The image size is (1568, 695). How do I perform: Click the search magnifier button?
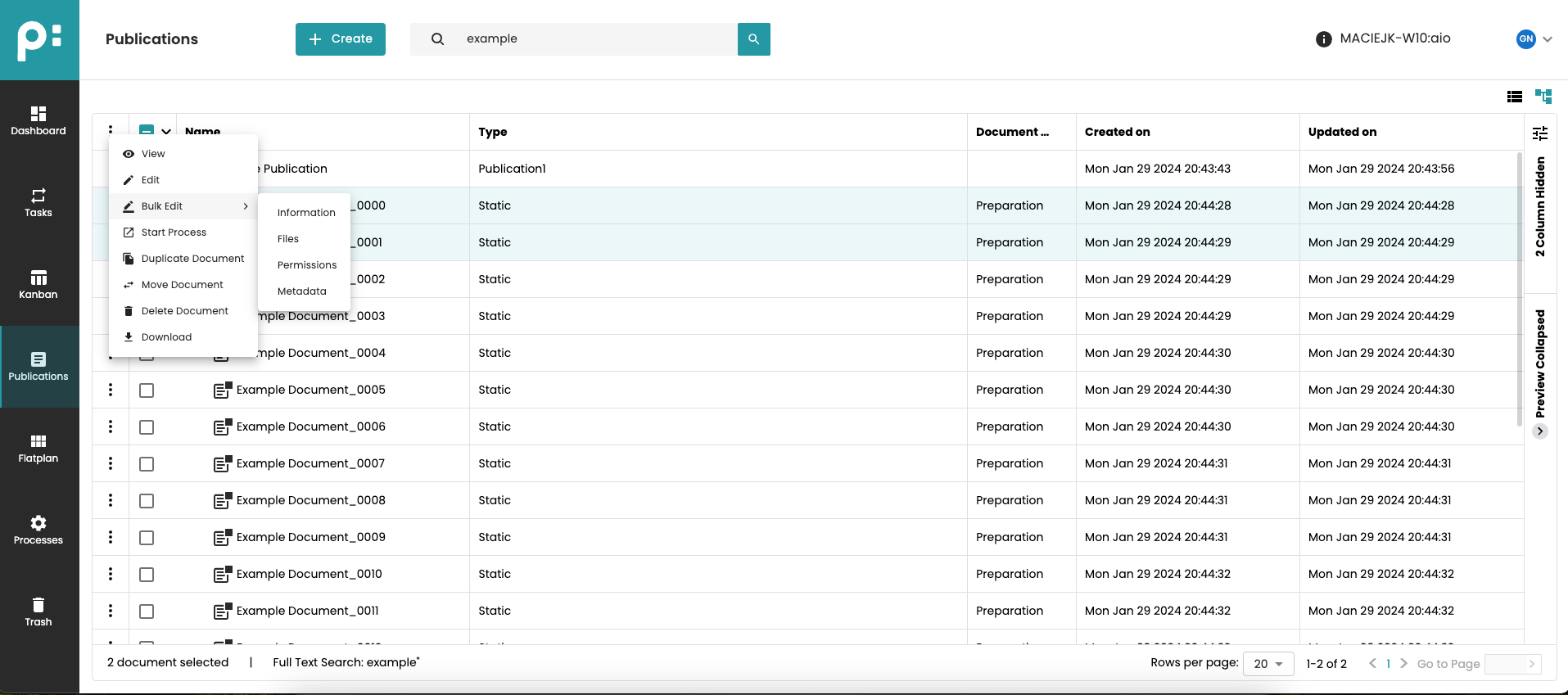point(753,39)
